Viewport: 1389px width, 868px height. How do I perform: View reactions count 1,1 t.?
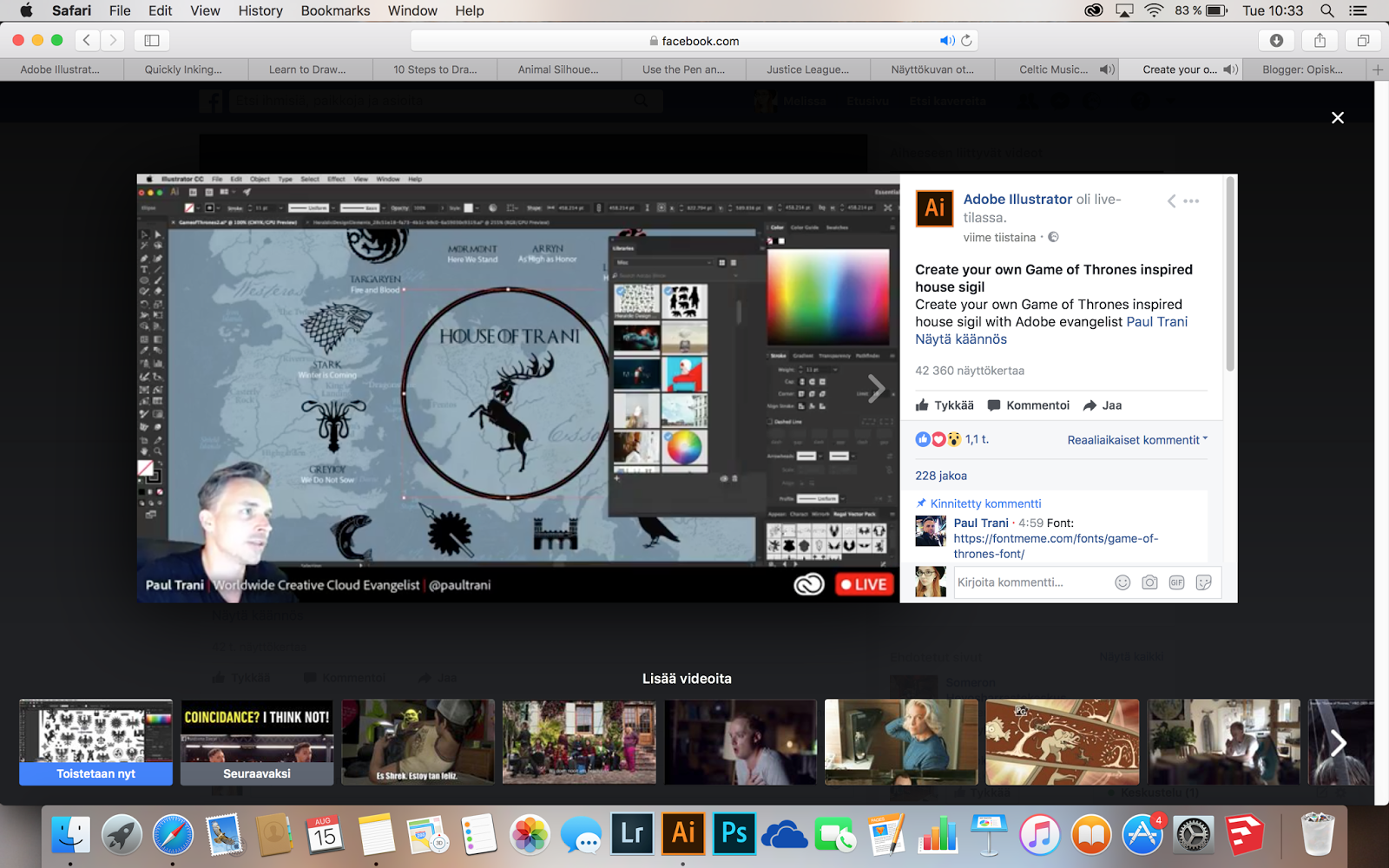pos(977,439)
